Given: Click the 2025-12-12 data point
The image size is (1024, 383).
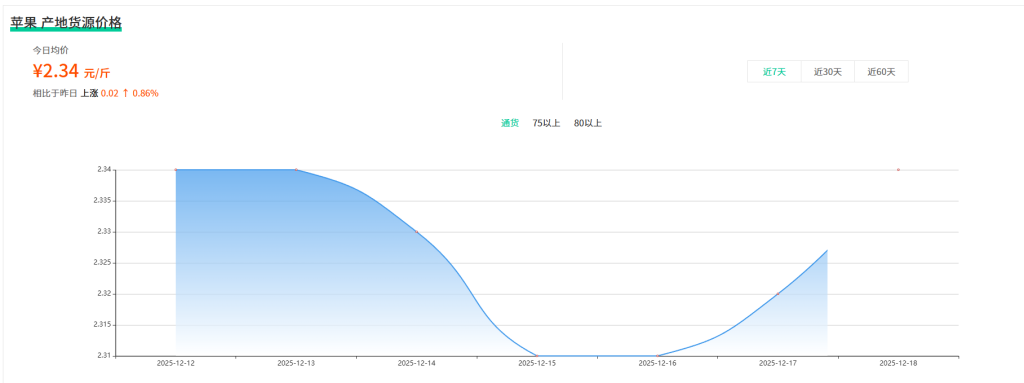Looking at the screenshot, I should [x=176, y=170].
